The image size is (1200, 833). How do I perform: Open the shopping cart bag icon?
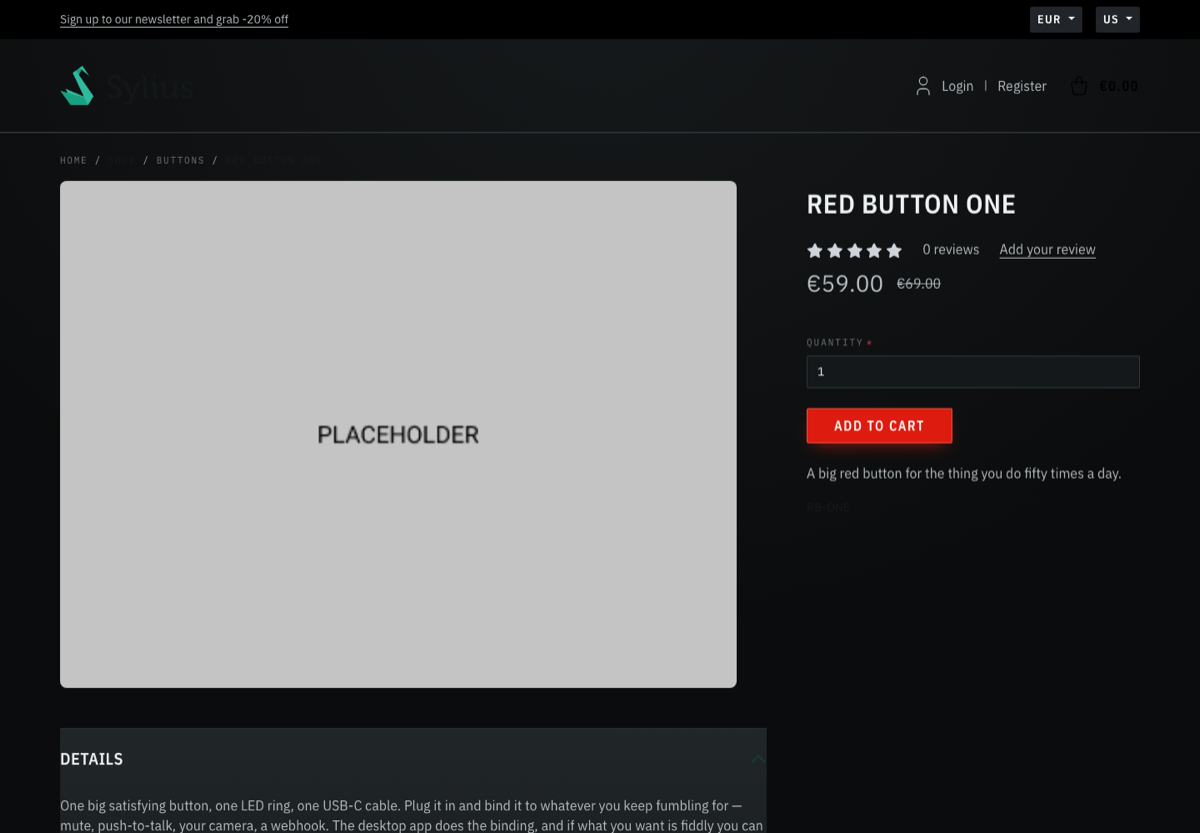pyautogui.click(x=1079, y=86)
